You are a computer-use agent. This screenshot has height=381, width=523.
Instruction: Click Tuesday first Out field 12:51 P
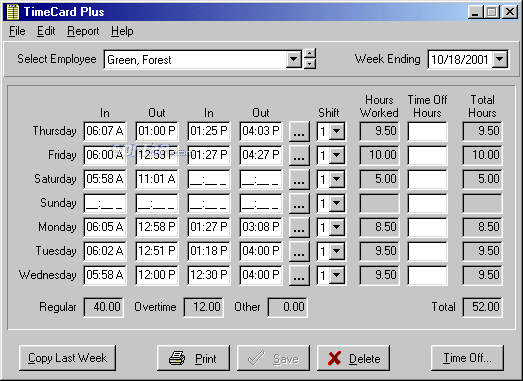[157, 251]
